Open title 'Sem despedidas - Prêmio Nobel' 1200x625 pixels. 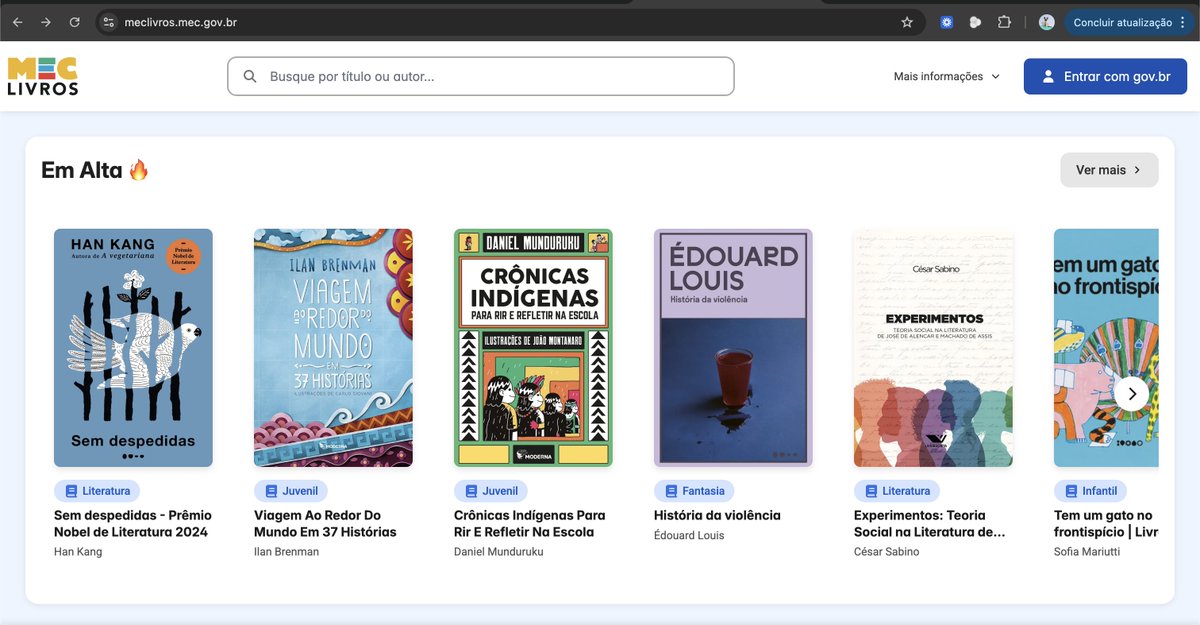pos(133,524)
